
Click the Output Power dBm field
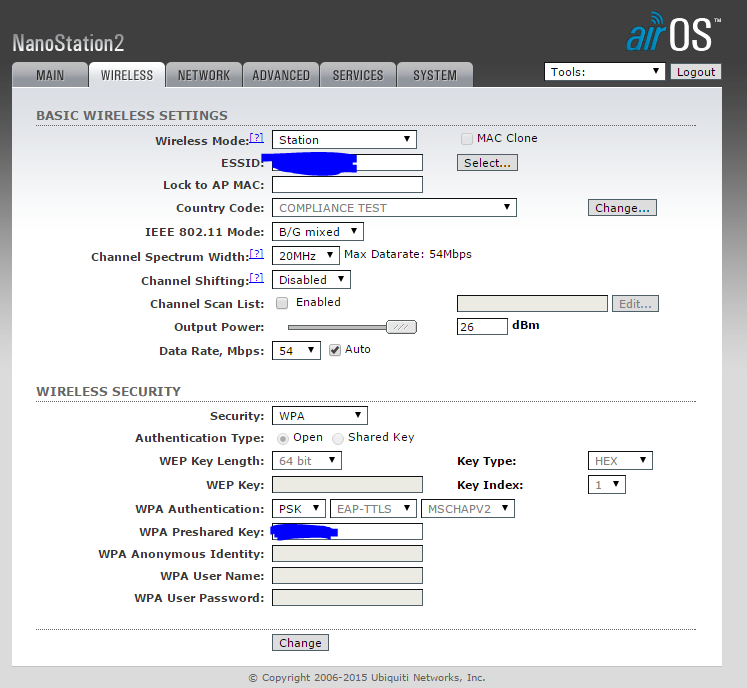(482, 326)
